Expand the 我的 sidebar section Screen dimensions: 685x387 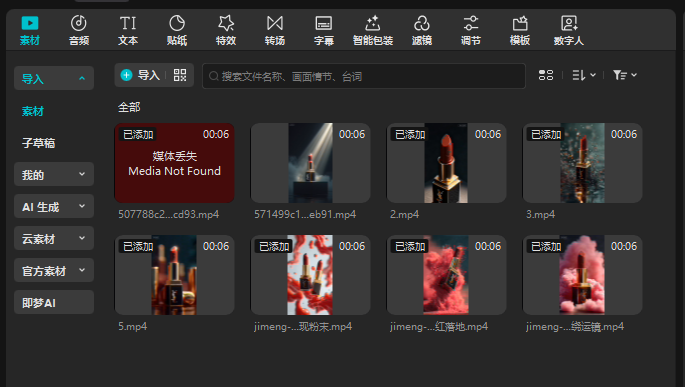click(54, 174)
